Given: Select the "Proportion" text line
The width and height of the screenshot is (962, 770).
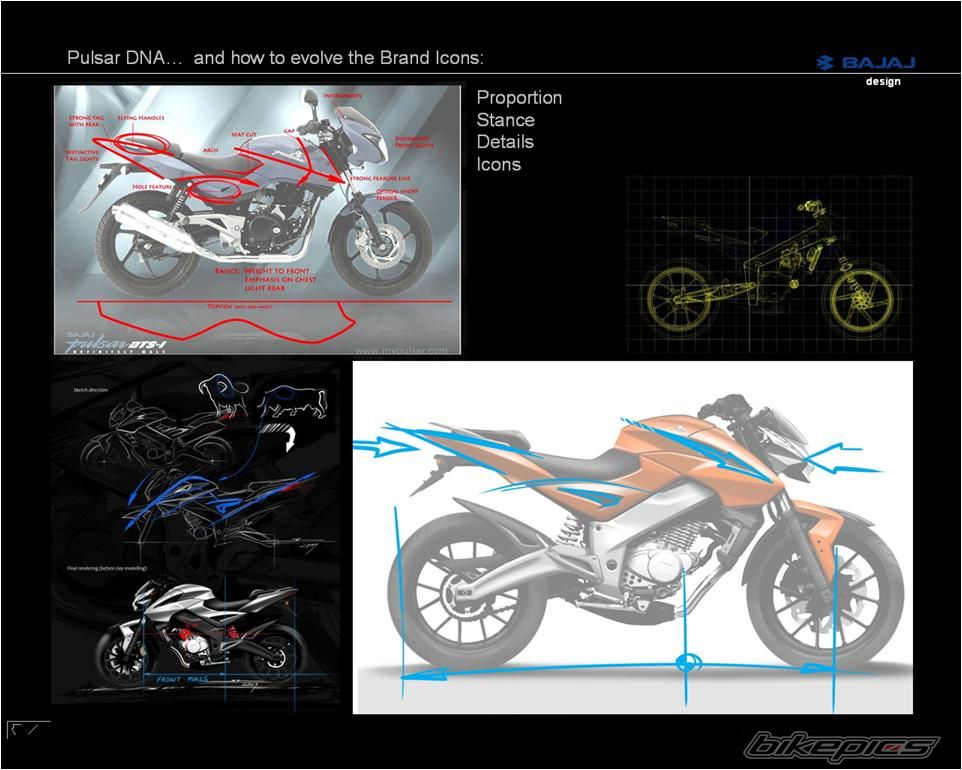Looking at the screenshot, I should pos(519,98).
